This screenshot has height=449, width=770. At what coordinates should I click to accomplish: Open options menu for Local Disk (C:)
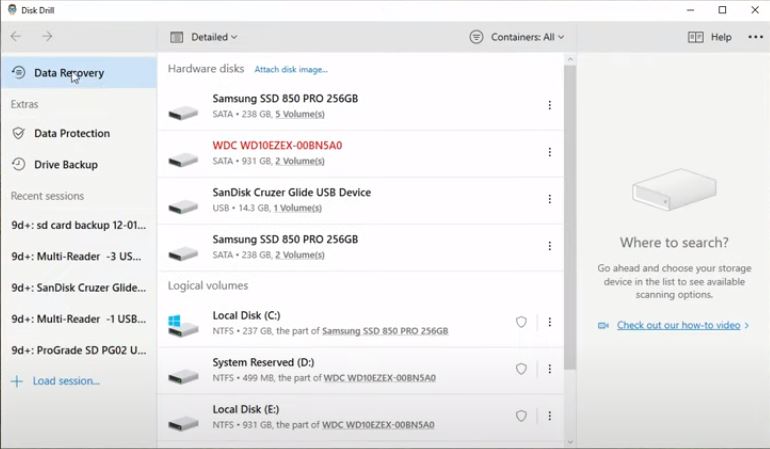pyautogui.click(x=550, y=322)
